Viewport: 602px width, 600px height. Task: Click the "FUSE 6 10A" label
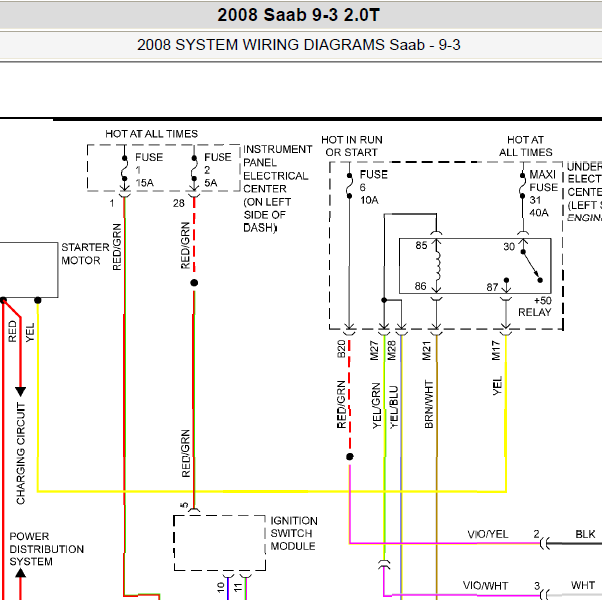pos(374,187)
